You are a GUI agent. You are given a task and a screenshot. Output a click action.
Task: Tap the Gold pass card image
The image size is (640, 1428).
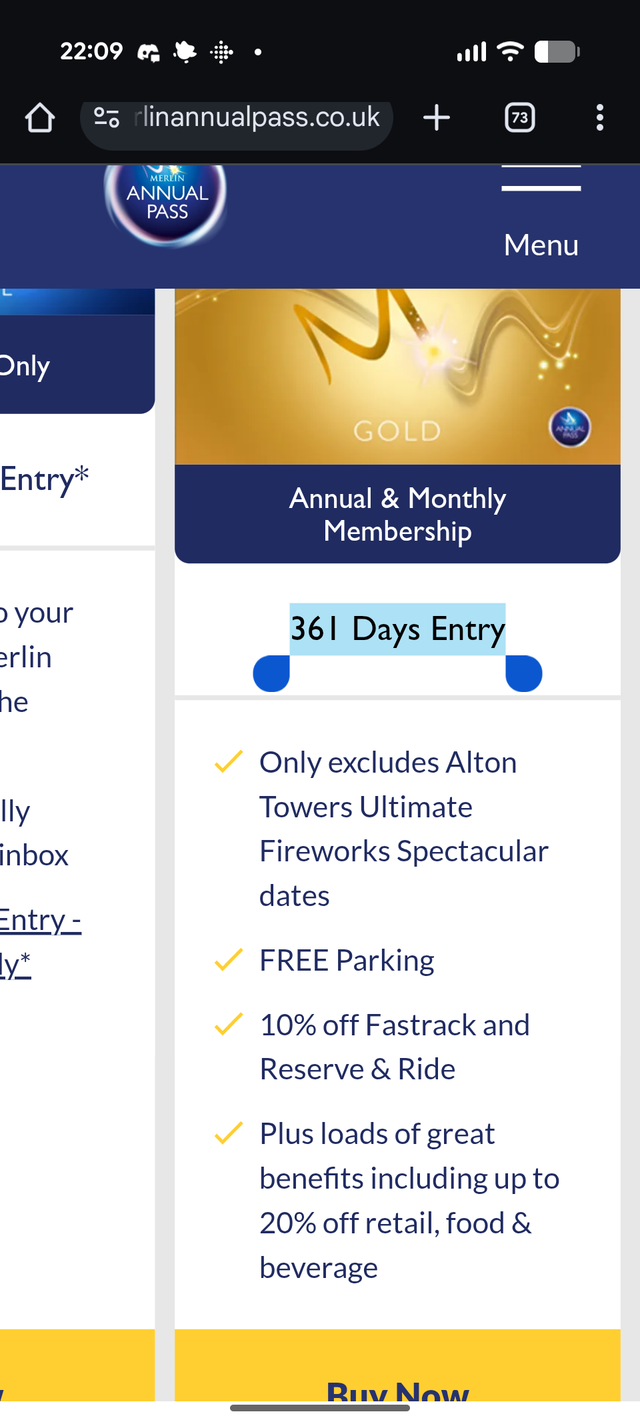click(397, 375)
